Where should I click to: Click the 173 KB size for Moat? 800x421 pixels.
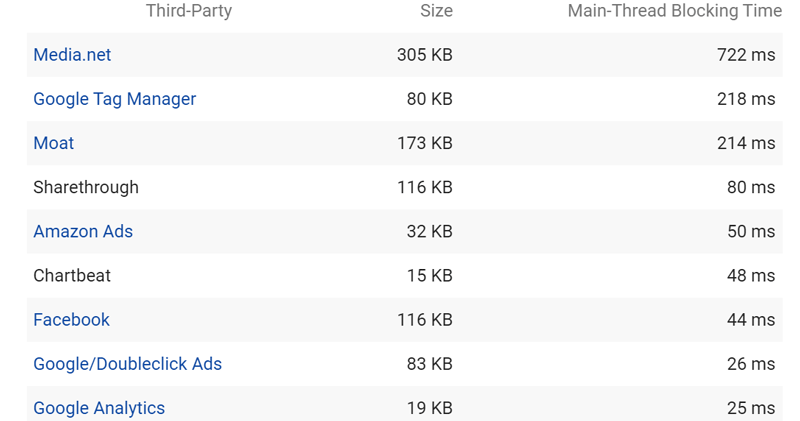(425, 143)
